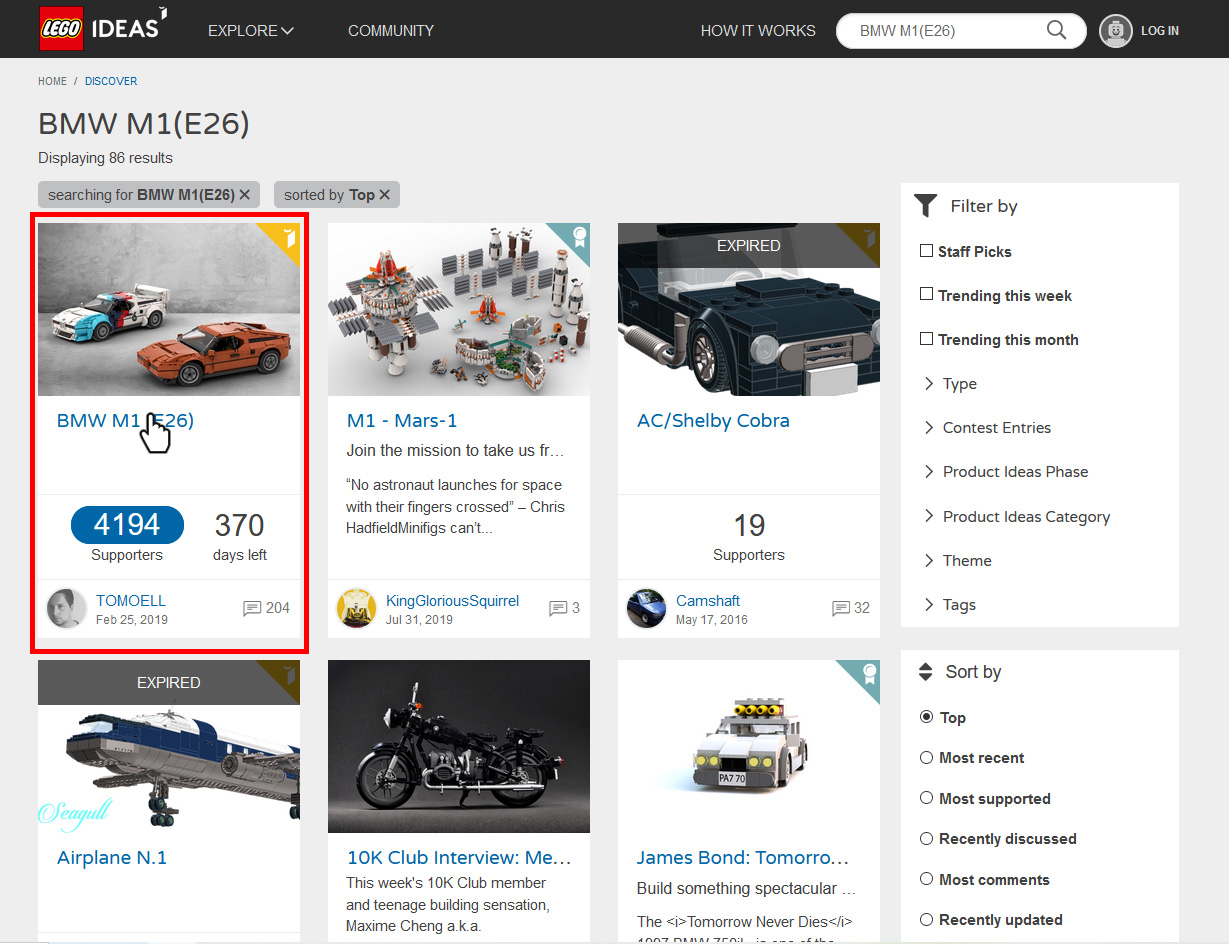Image resolution: width=1229 pixels, height=944 pixels.
Task: Check Trending this month checkbox
Action: coord(926,339)
